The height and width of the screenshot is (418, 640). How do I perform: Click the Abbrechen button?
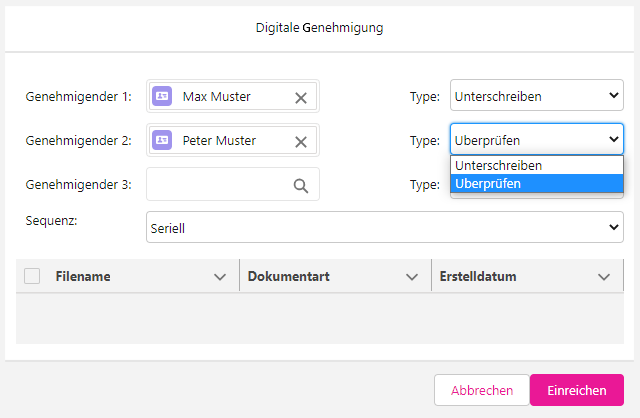(x=482, y=390)
